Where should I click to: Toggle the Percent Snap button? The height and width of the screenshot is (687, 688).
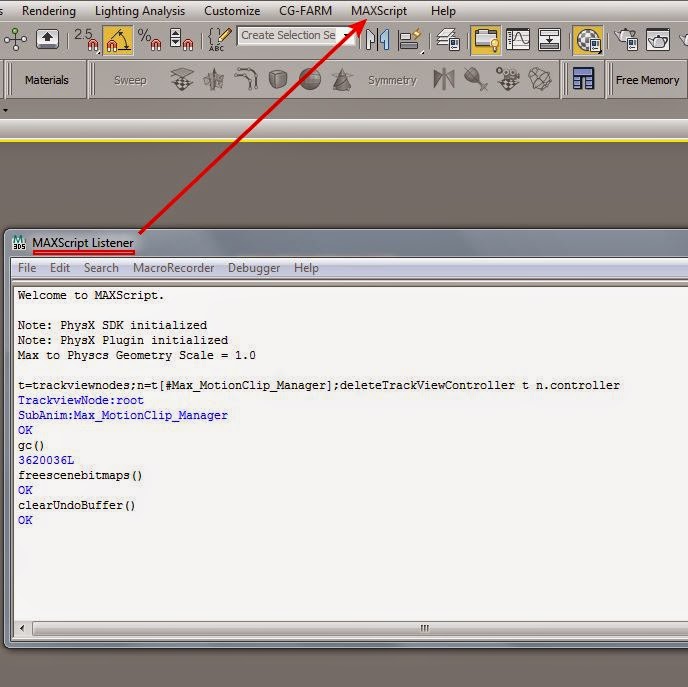149,39
